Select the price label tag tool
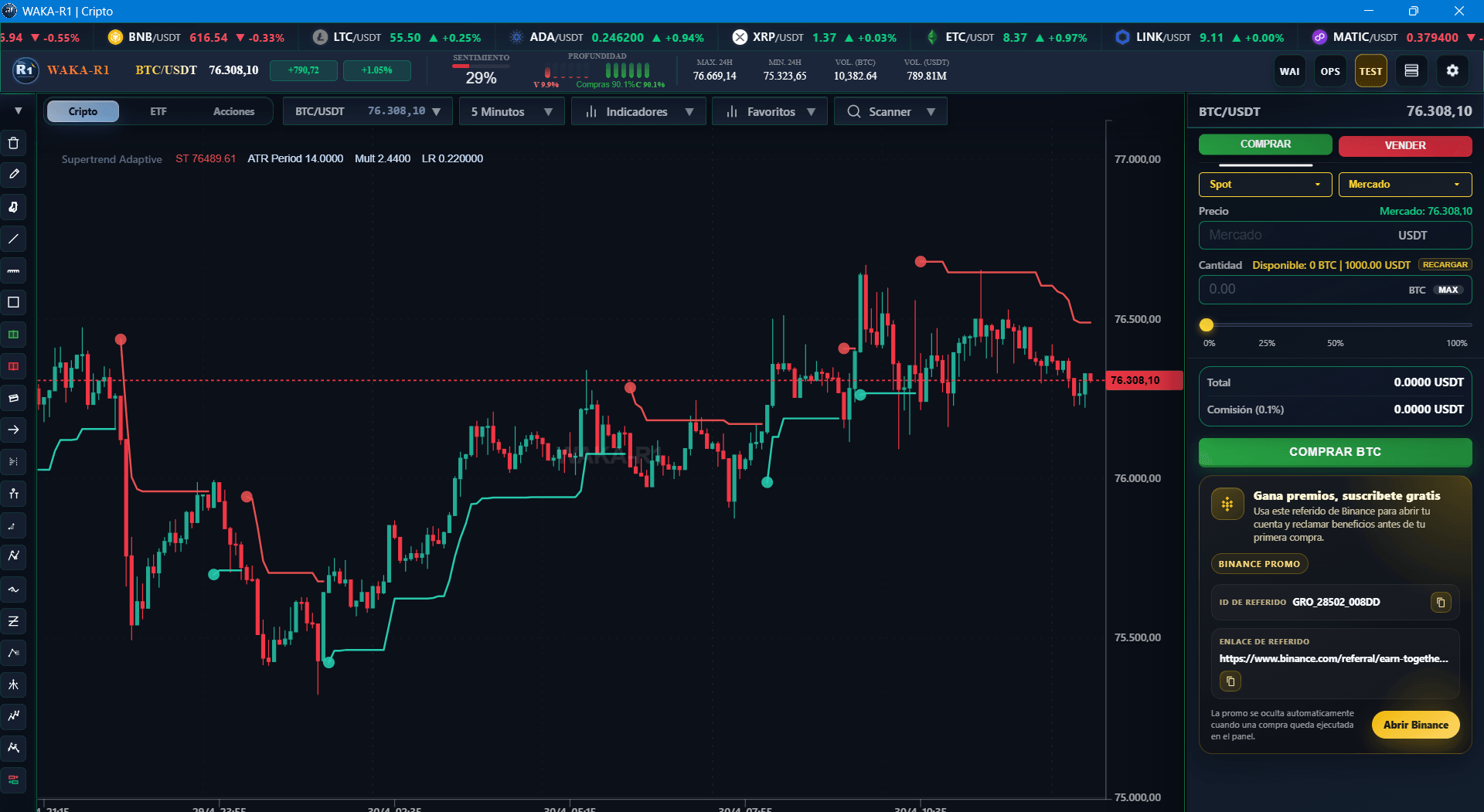This screenshot has width=1484, height=812. click(13, 398)
